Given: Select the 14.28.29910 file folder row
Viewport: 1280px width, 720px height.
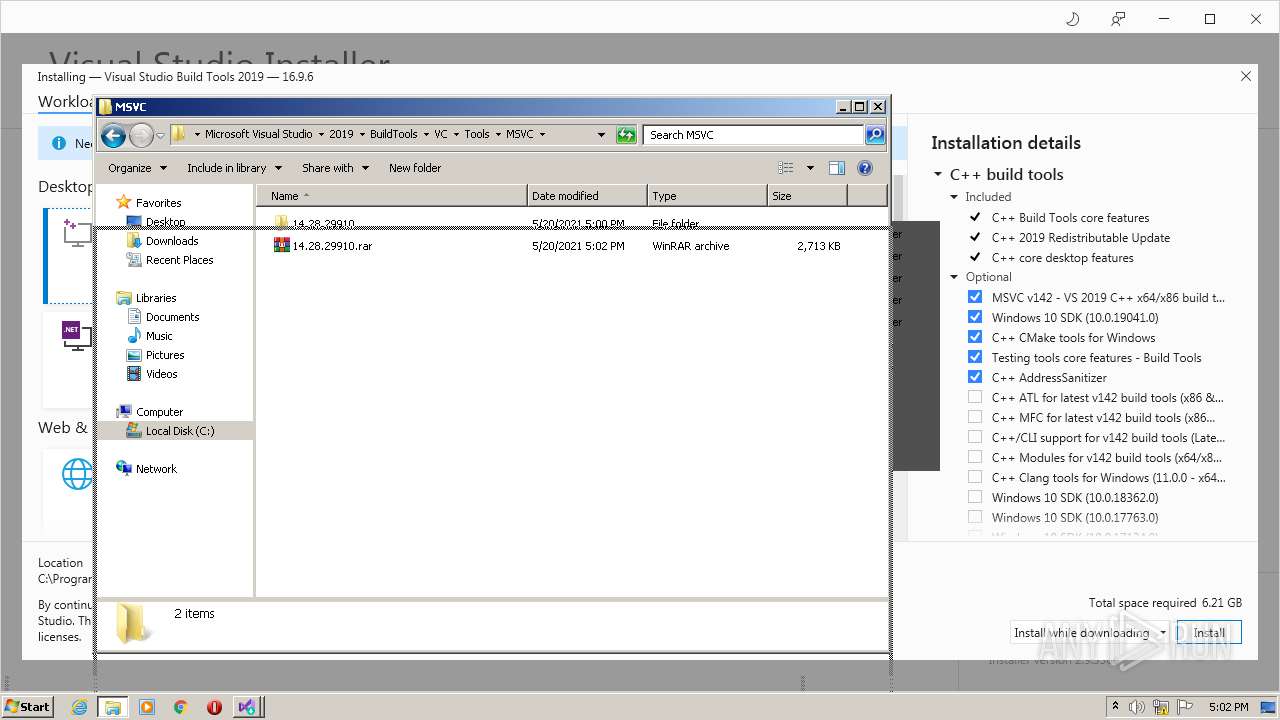Looking at the screenshot, I should pyautogui.click(x=571, y=224).
